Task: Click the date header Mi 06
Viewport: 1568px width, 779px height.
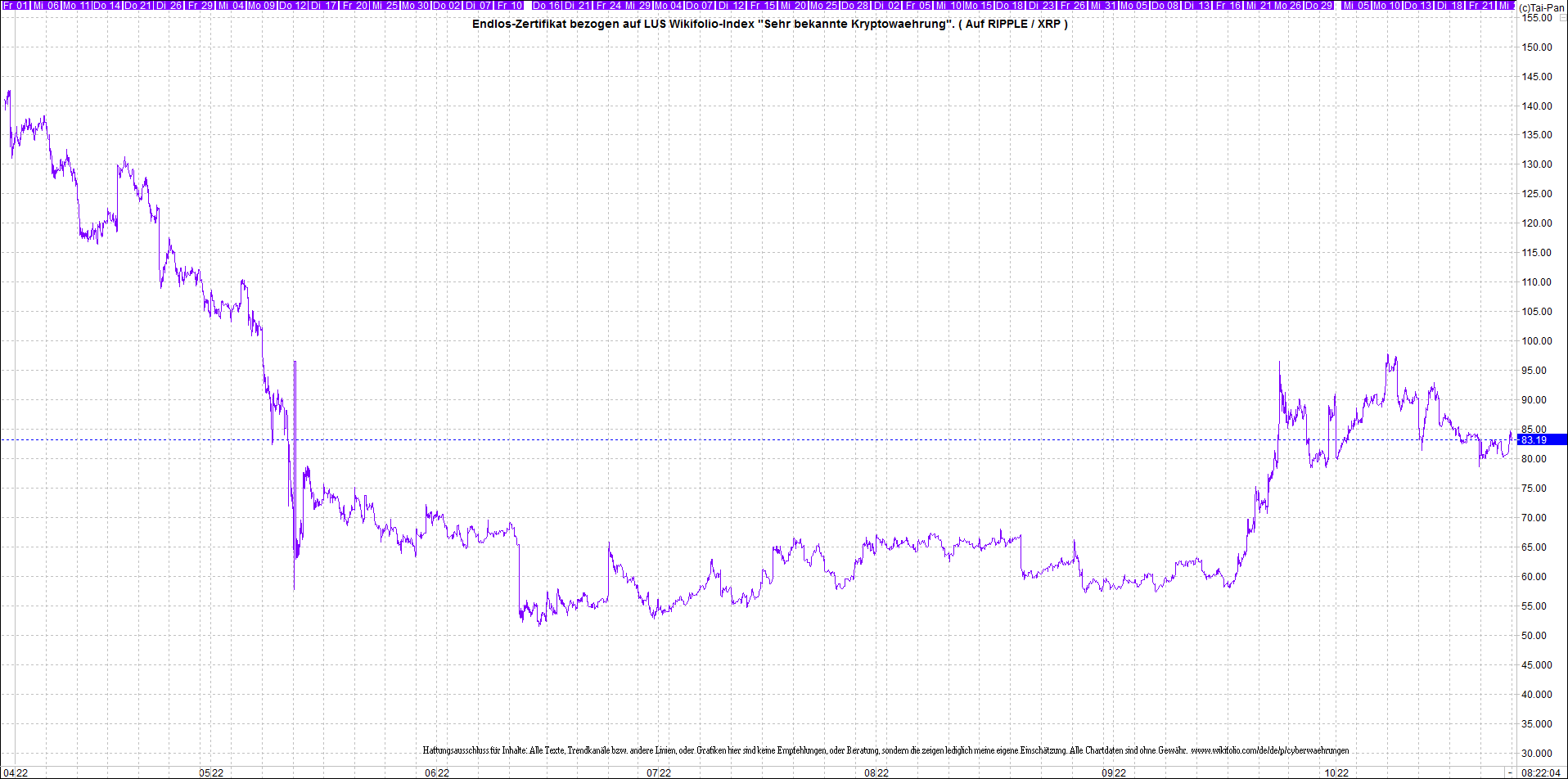Action: tap(46, 5)
